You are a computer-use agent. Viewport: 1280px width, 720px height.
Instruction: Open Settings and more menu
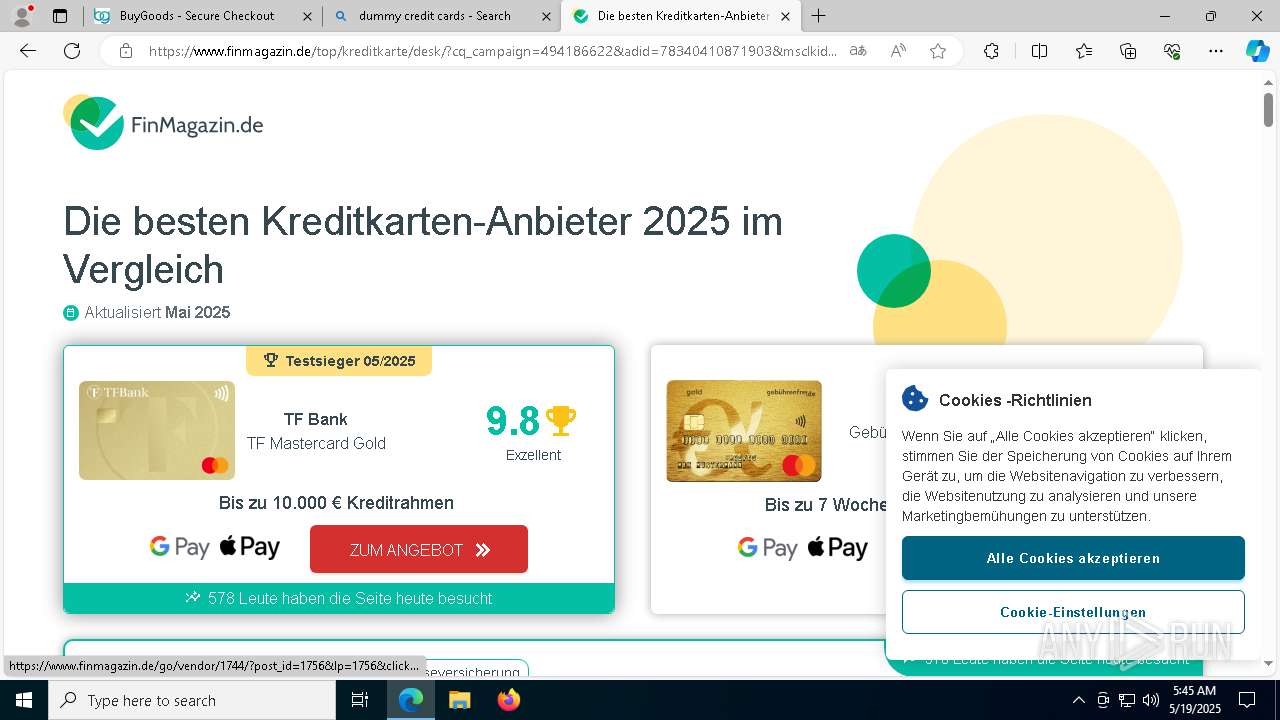tap(1216, 51)
